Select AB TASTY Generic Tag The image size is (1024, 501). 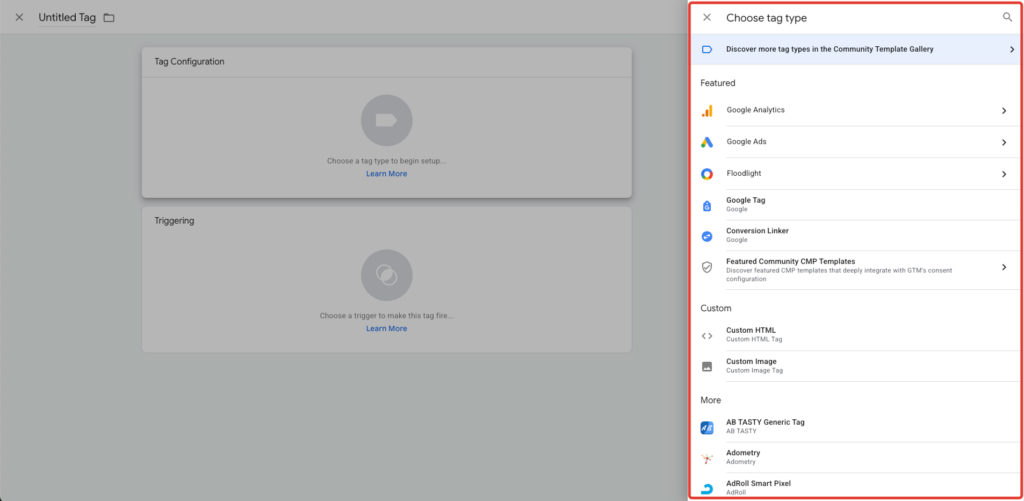pos(855,427)
